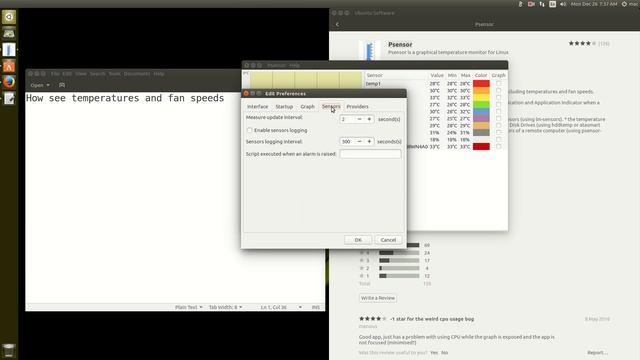Open gedit Edit menu
The width and height of the screenshot is (640, 360).
pyautogui.click(x=67, y=74)
